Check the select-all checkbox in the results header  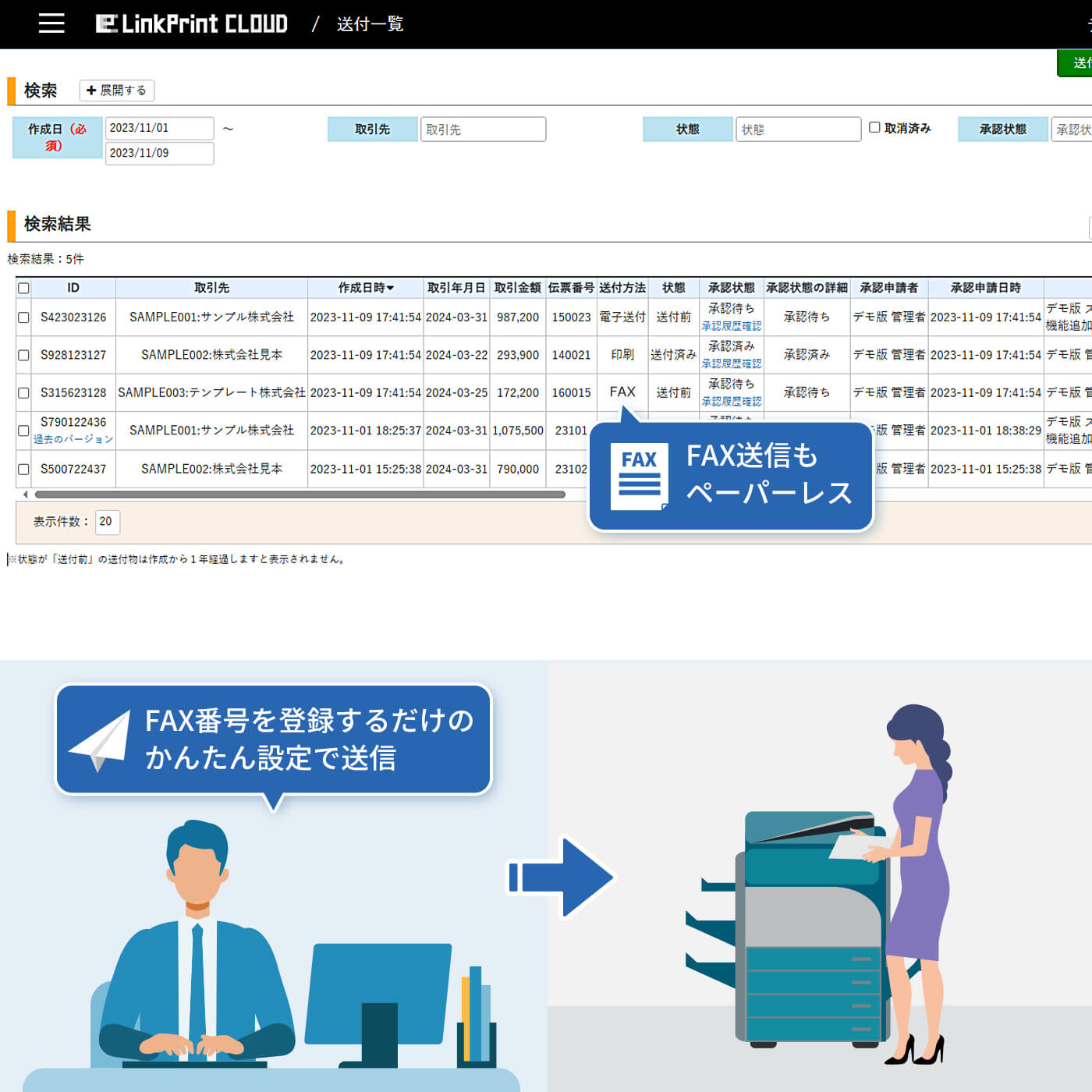(x=23, y=288)
